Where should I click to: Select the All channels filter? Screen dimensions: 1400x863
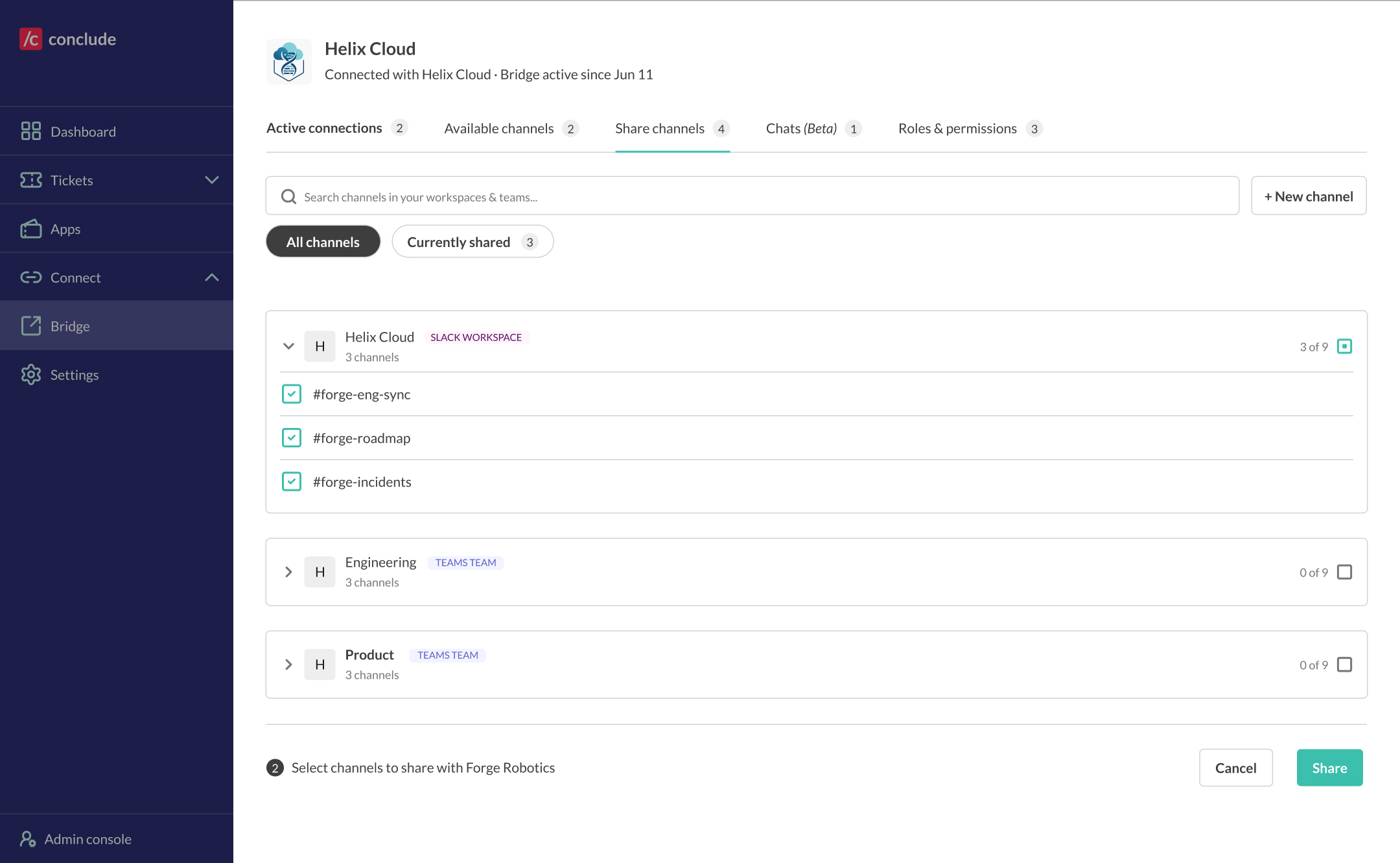323,242
